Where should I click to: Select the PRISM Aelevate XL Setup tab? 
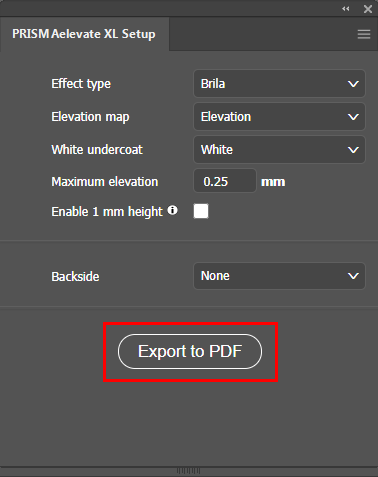coord(84,34)
